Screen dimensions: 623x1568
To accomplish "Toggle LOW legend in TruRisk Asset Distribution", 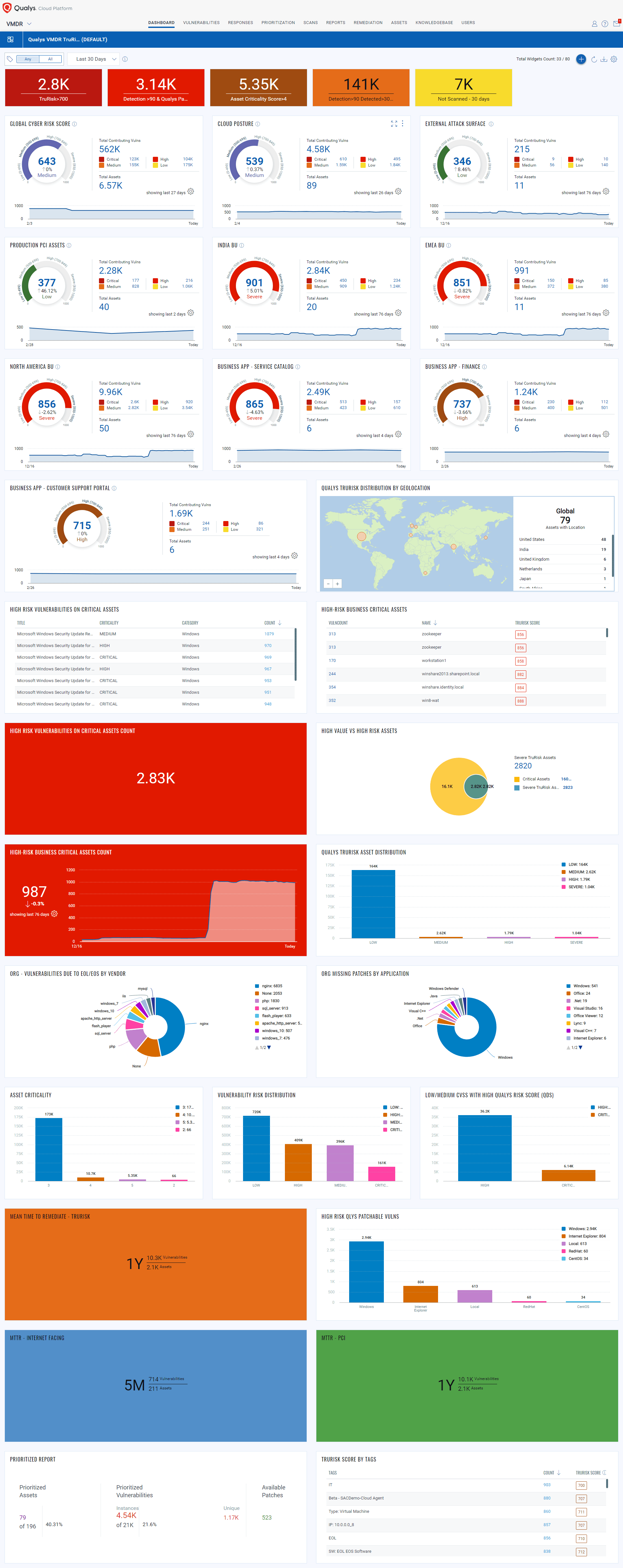I will pos(575,864).
